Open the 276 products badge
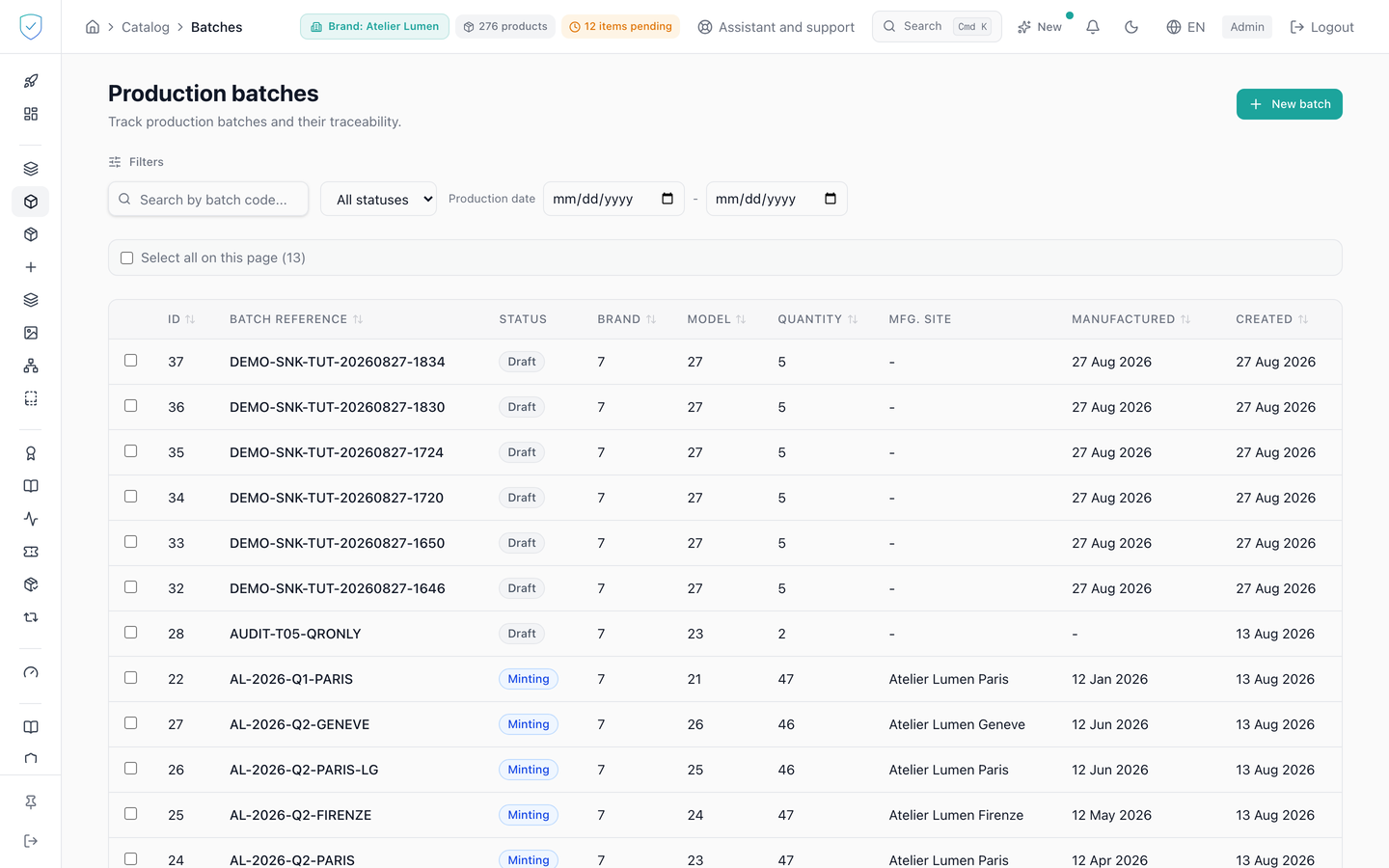The width and height of the screenshot is (1389, 868). pos(504,27)
